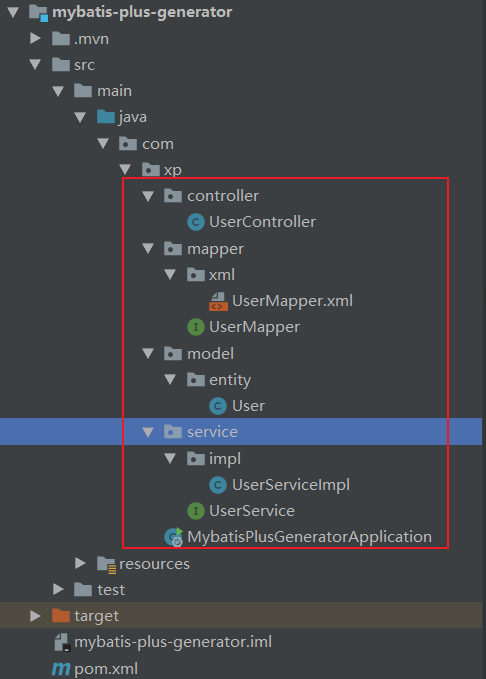Click the entity package icon
This screenshot has height=679, width=486.
pyautogui.click(x=195, y=380)
